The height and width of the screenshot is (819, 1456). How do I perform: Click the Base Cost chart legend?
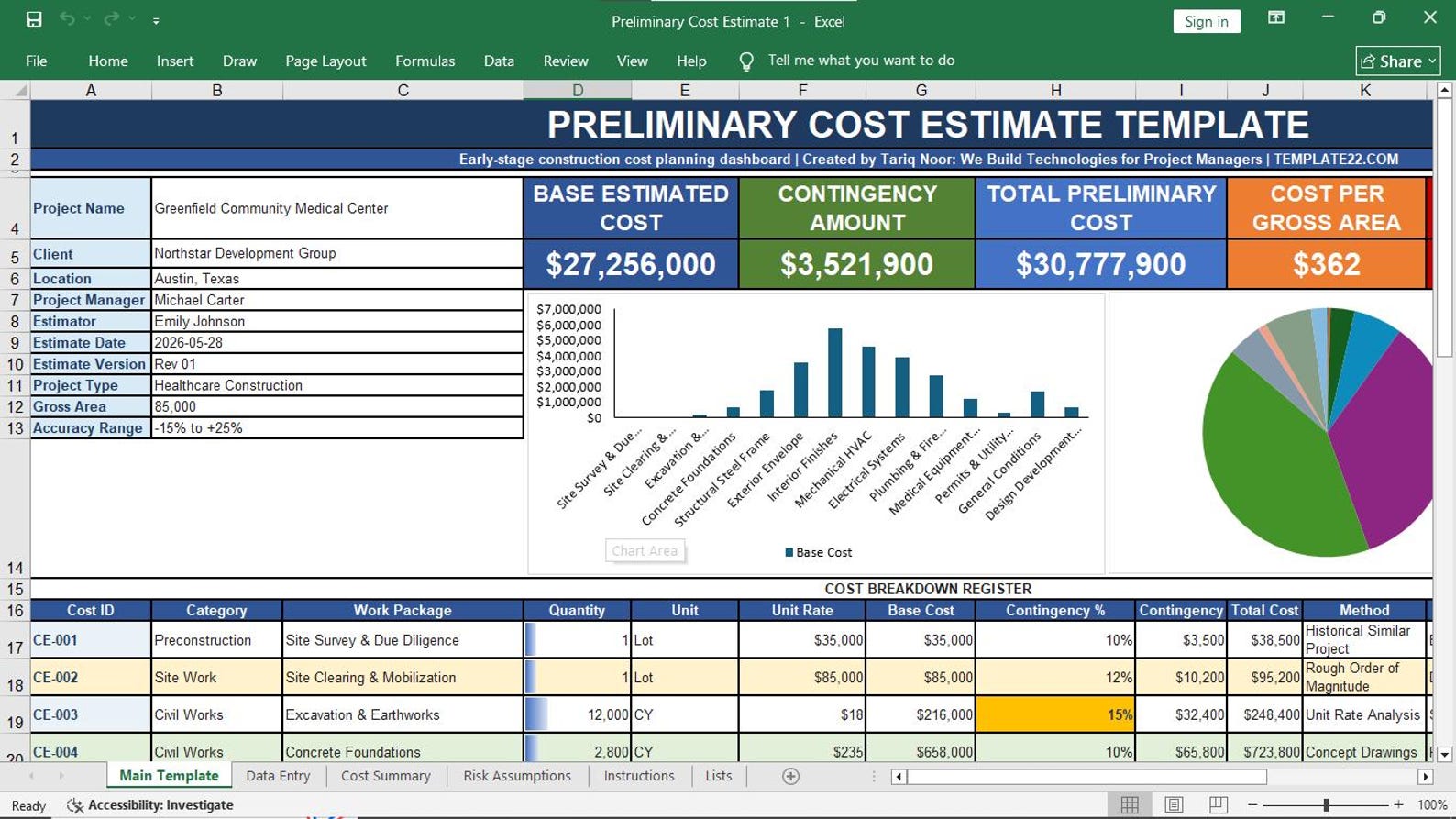(x=819, y=552)
